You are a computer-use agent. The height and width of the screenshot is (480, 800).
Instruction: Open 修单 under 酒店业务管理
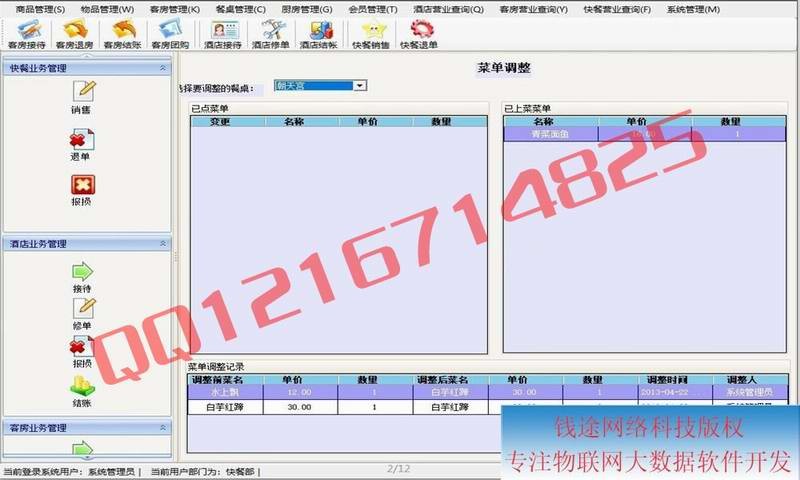[x=83, y=314]
